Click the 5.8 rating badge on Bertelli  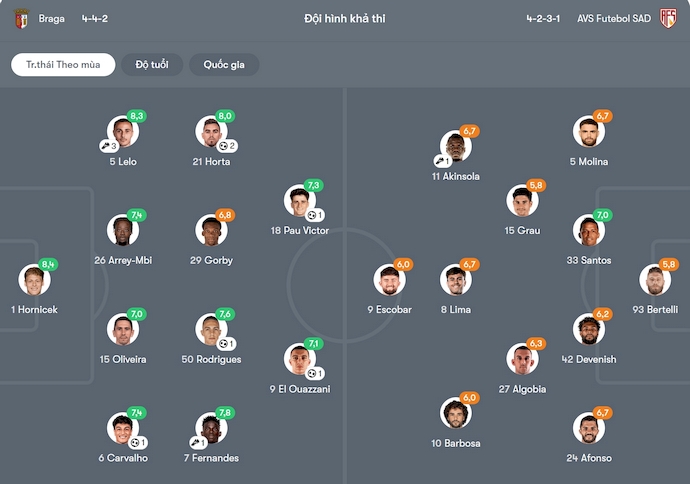670,264
